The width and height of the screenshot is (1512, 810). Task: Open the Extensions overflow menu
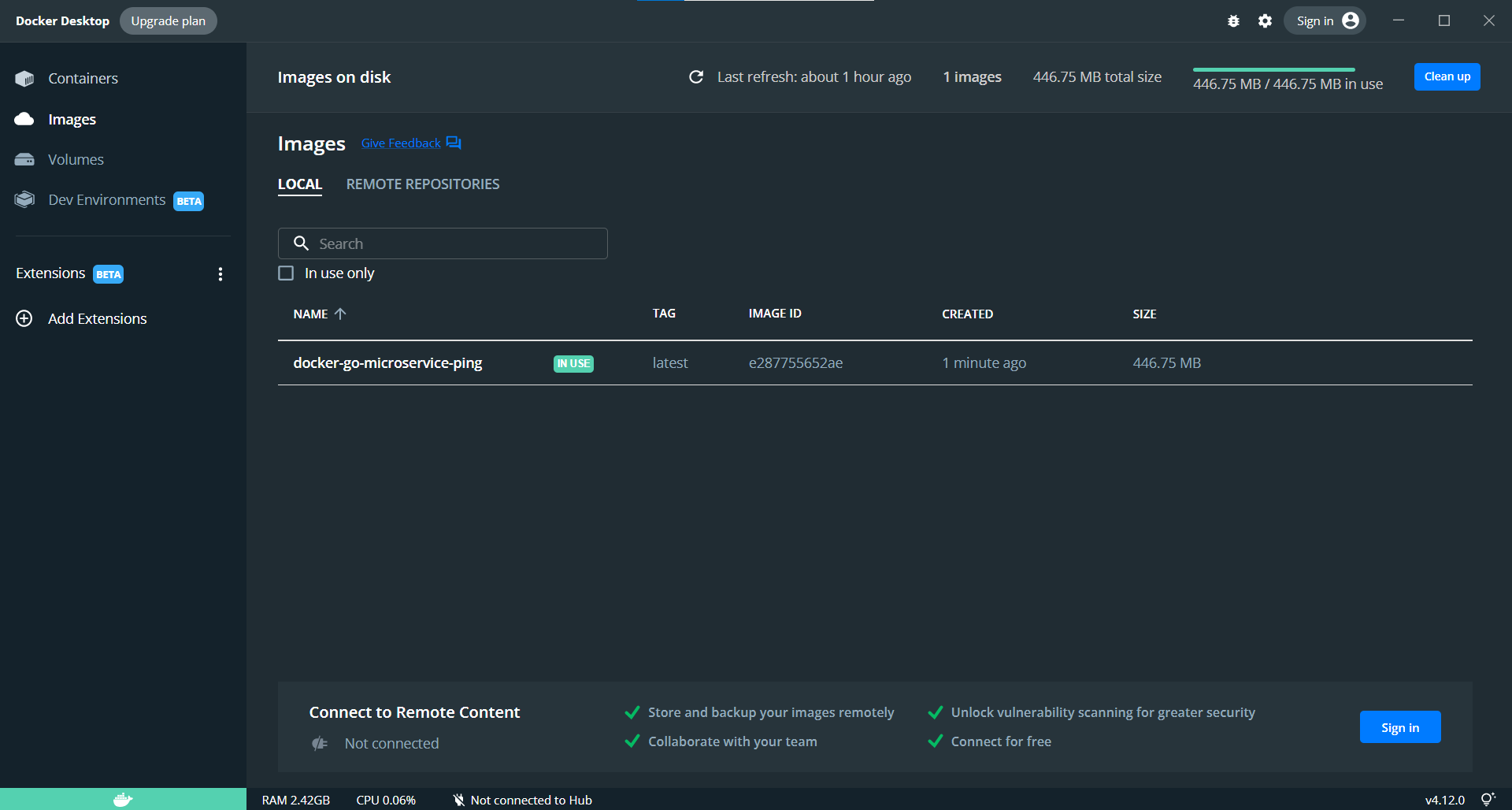point(220,273)
